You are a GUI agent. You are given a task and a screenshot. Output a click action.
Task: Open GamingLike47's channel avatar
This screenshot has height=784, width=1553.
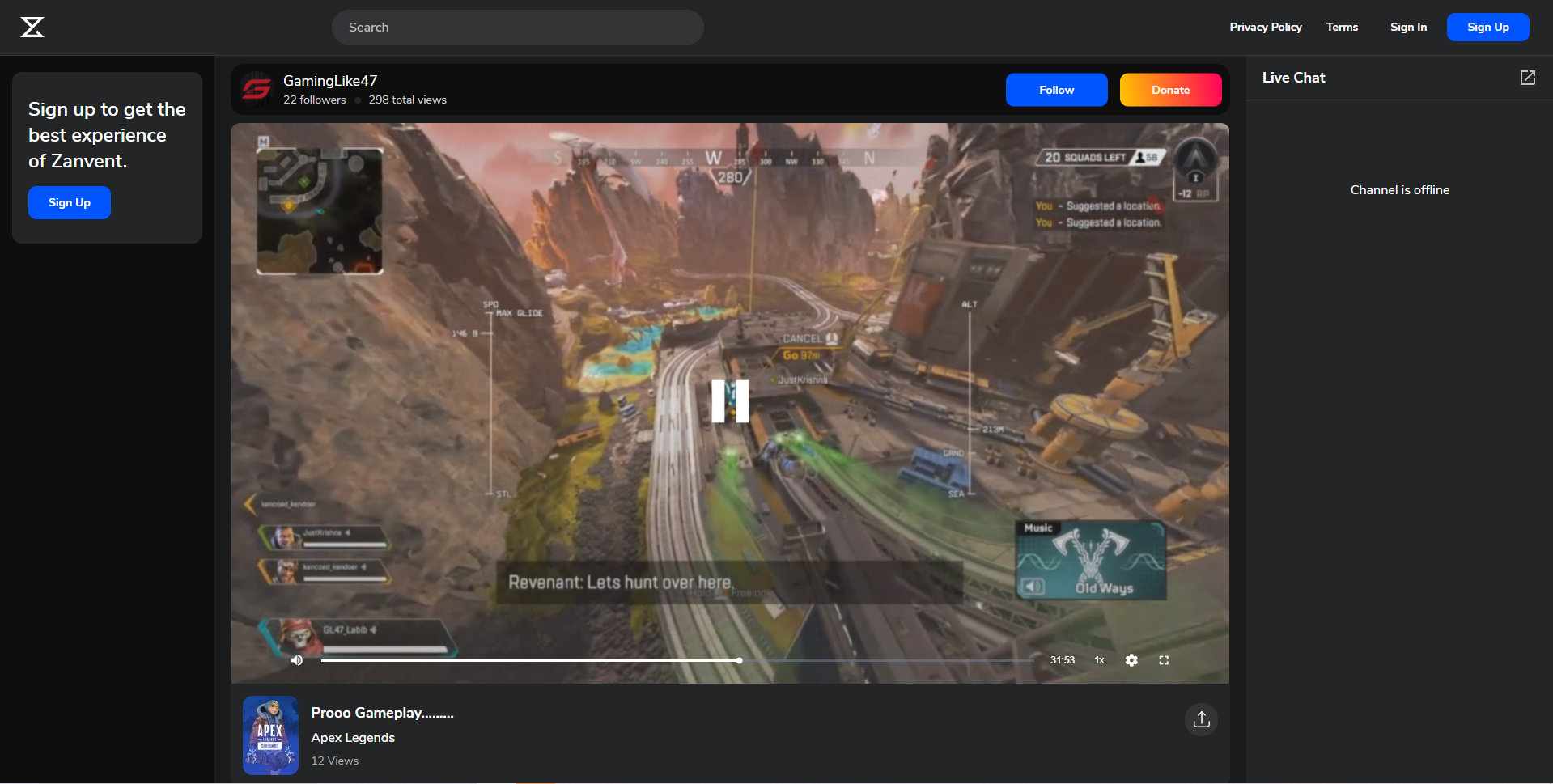(x=257, y=89)
